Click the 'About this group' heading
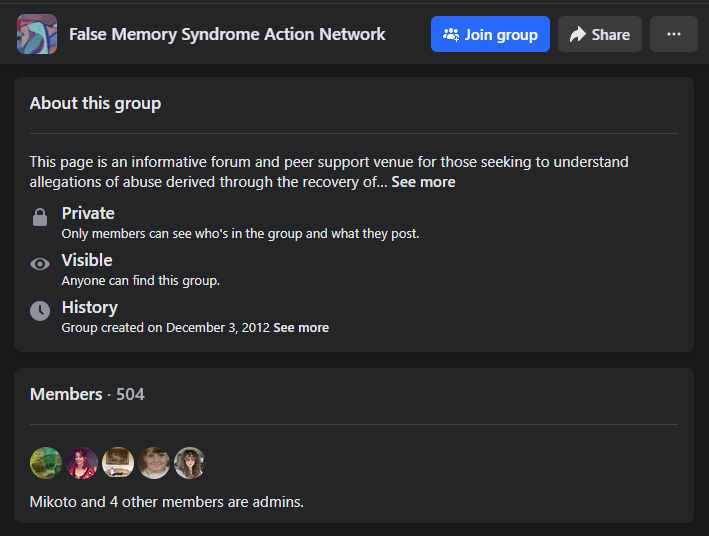The width and height of the screenshot is (709, 536). tap(95, 103)
